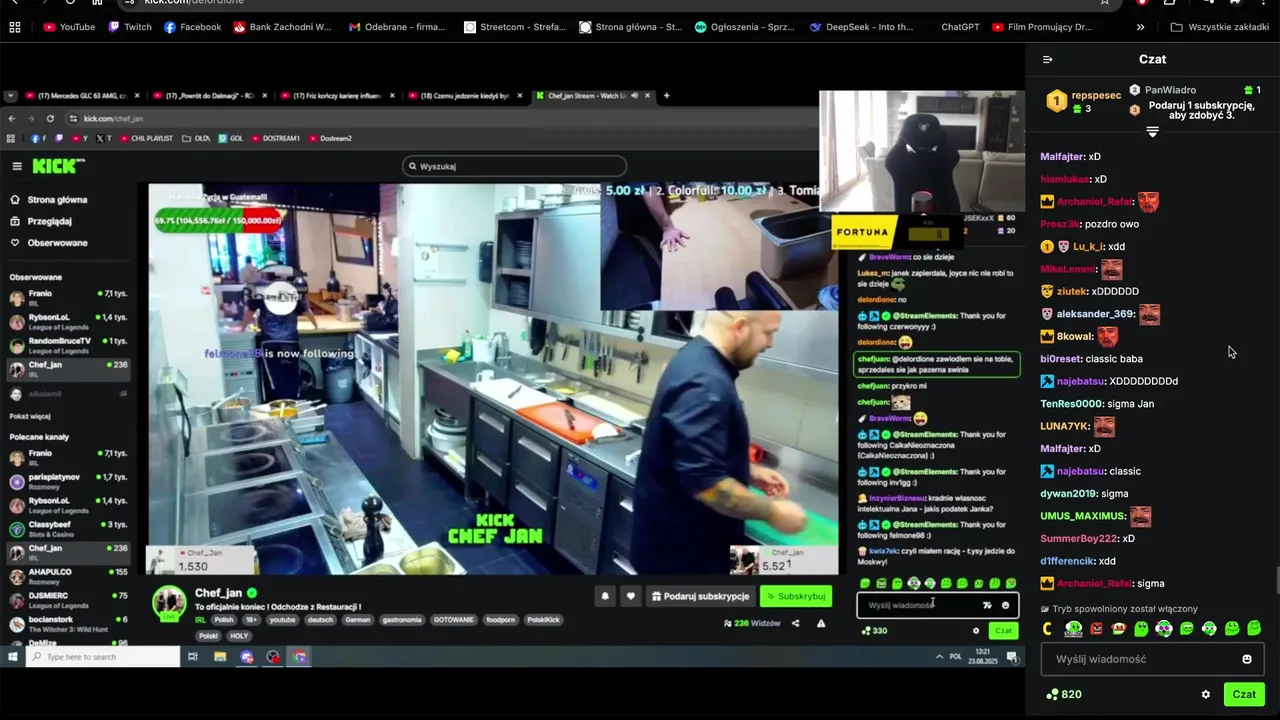Collapse the Czat panel with arrow icon
Viewport: 1280px width, 720px height.
(x=1047, y=59)
